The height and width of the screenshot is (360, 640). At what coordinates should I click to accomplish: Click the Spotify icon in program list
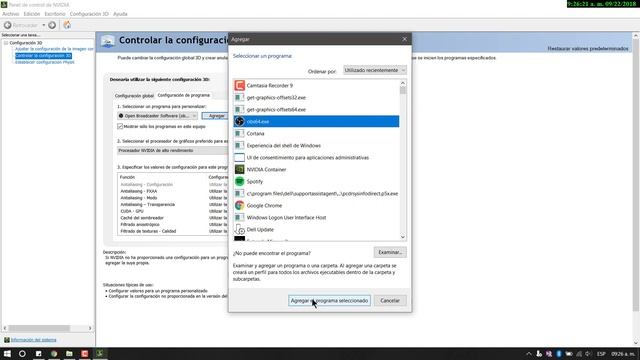(240, 181)
